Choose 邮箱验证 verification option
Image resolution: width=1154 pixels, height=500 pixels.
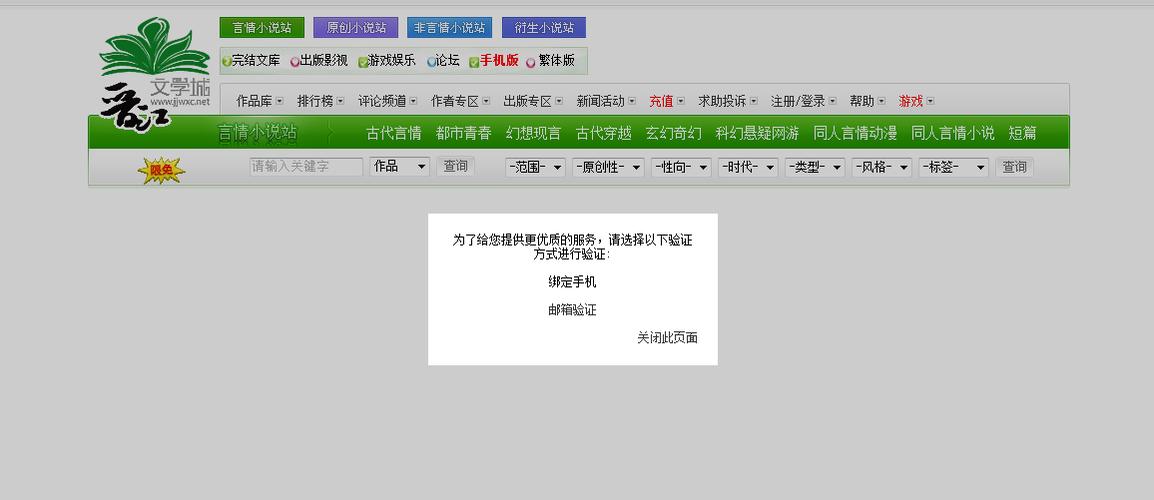(x=573, y=310)
